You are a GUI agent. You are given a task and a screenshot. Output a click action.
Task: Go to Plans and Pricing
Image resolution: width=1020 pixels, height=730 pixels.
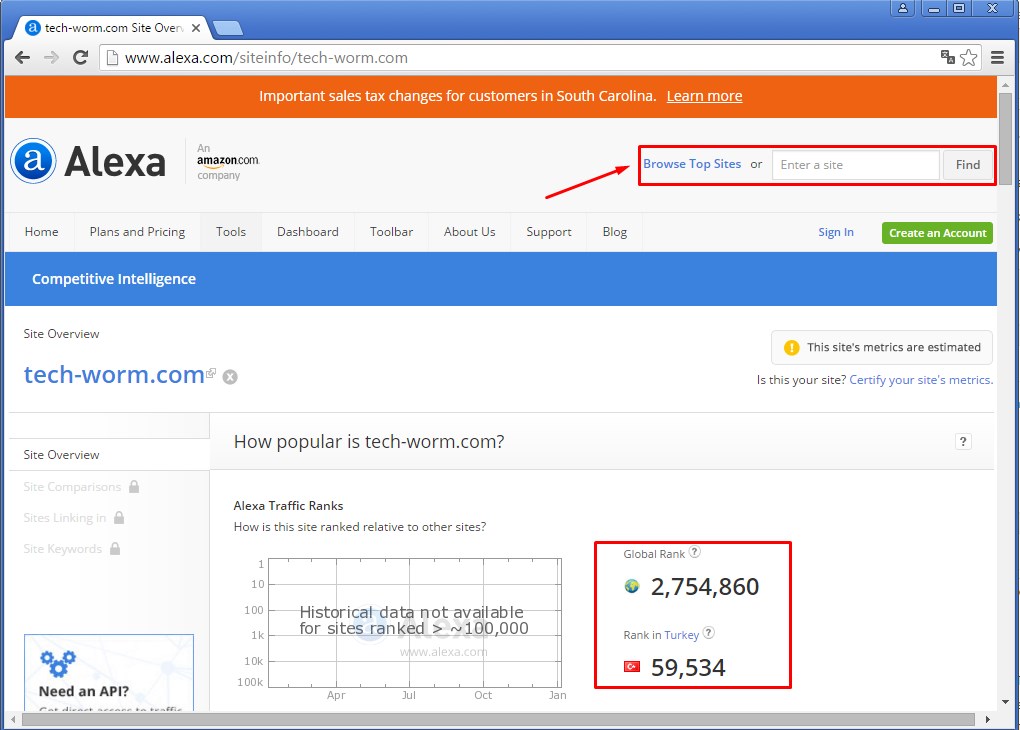coord(137,232)
